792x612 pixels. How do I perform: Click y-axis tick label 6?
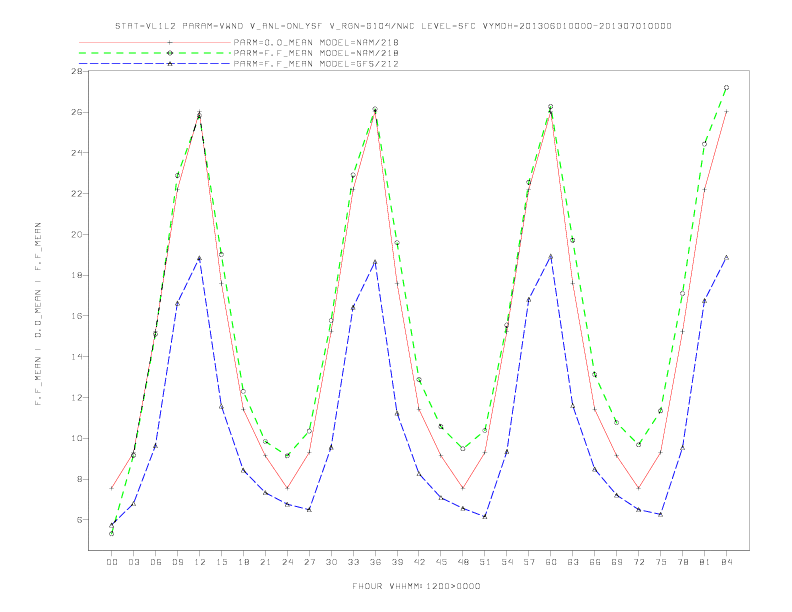pos(79,520)
